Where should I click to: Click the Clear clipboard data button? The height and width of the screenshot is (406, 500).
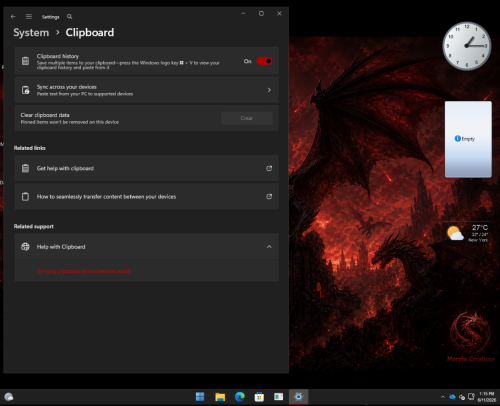[247, 118]
